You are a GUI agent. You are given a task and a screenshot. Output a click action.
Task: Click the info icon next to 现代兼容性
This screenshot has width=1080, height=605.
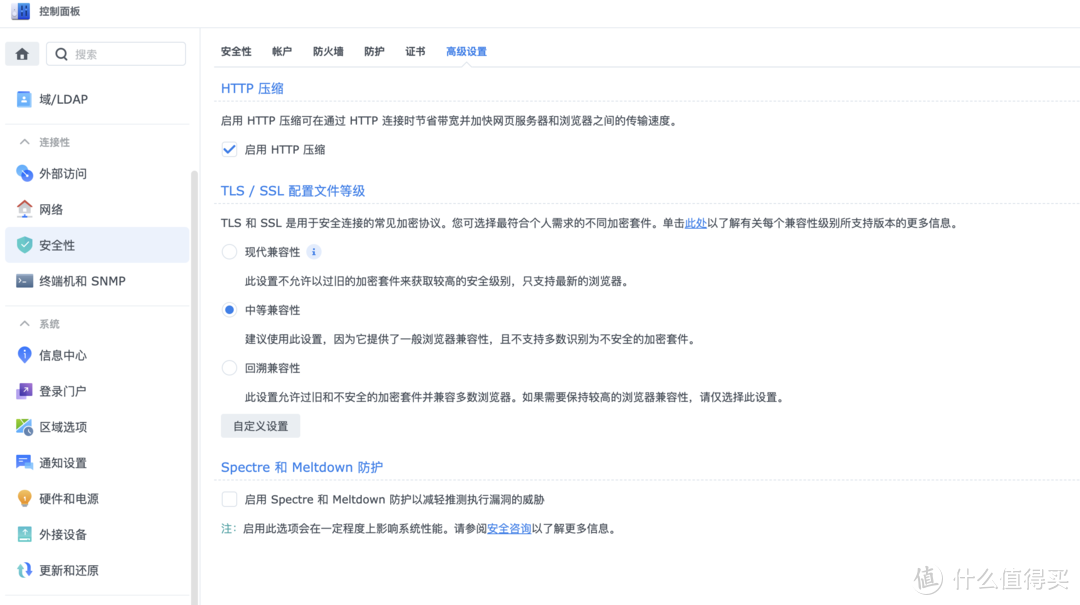click(314, 251)
